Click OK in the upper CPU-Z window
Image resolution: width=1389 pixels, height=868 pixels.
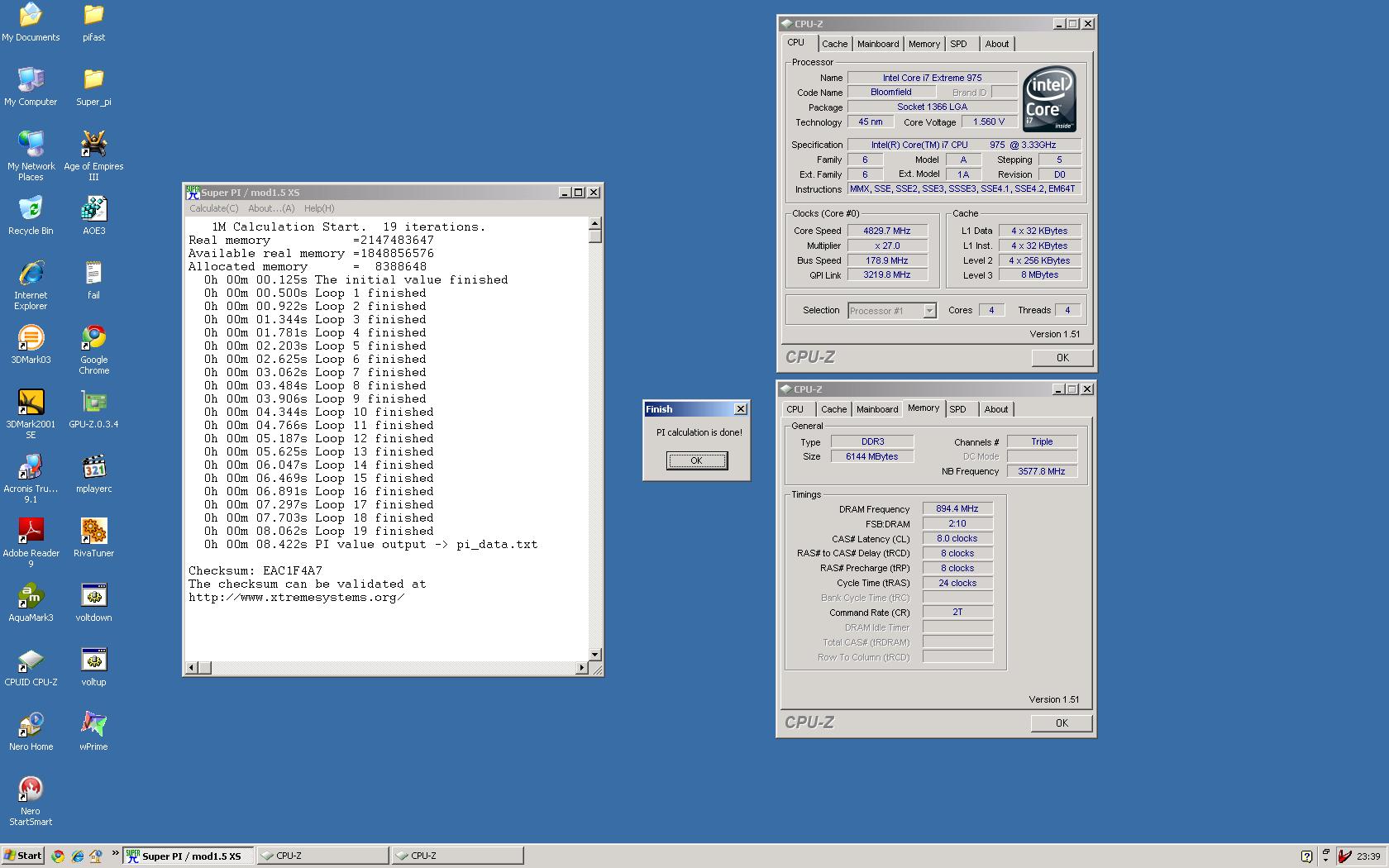[1062, 358]
